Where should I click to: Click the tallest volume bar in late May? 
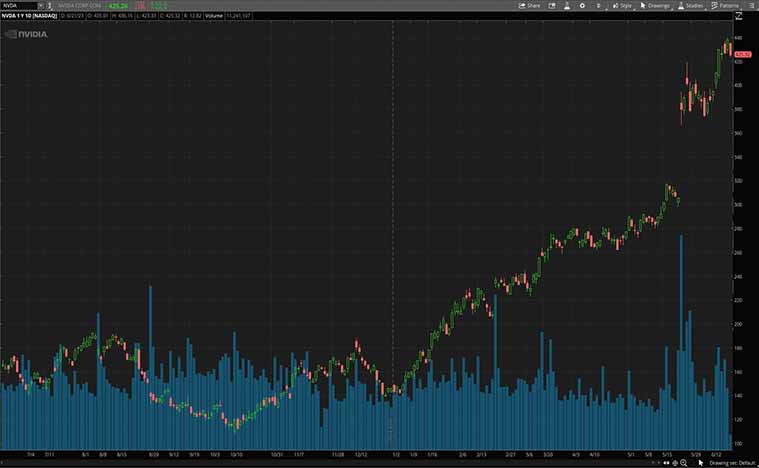(x=681, y=342)
